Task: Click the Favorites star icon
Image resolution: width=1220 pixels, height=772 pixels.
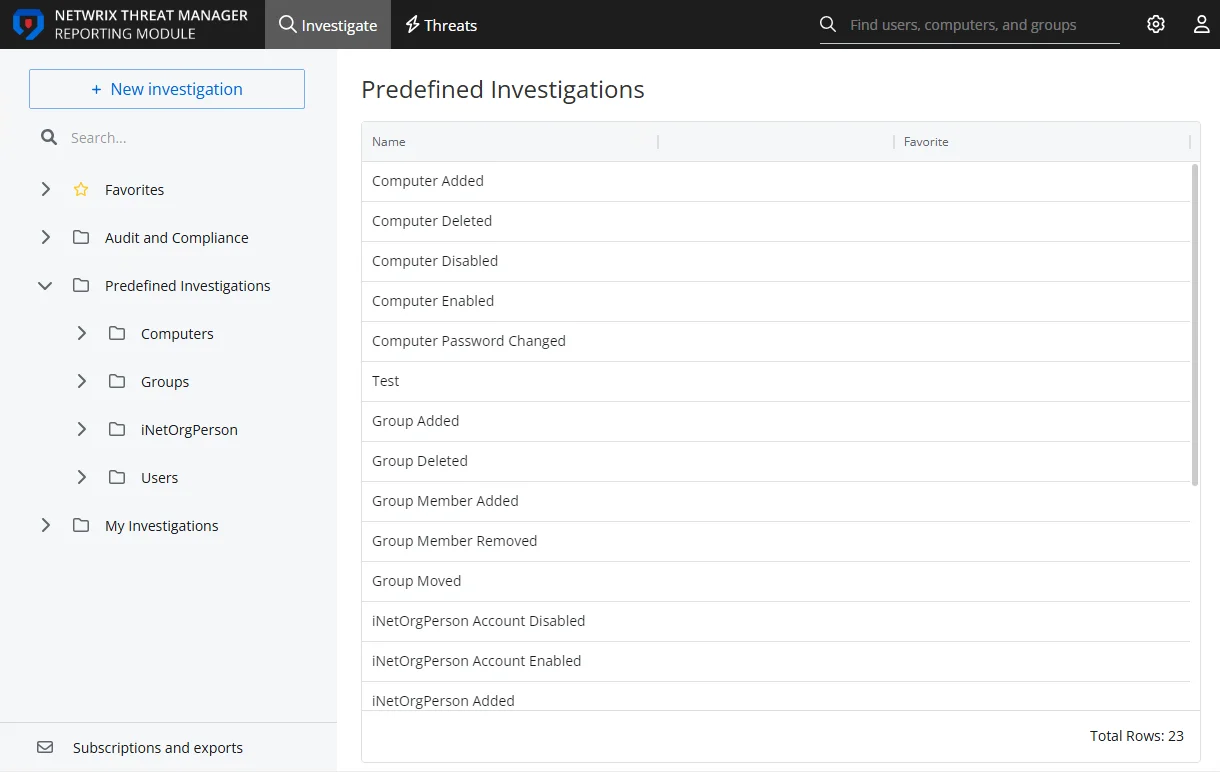Action: coord(81,189)
